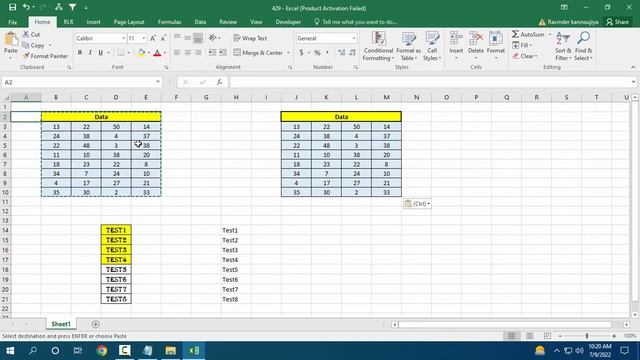The width and height of the screenshot is (640, 360).
Task: Open the File tab
Action: pos(13,22)
